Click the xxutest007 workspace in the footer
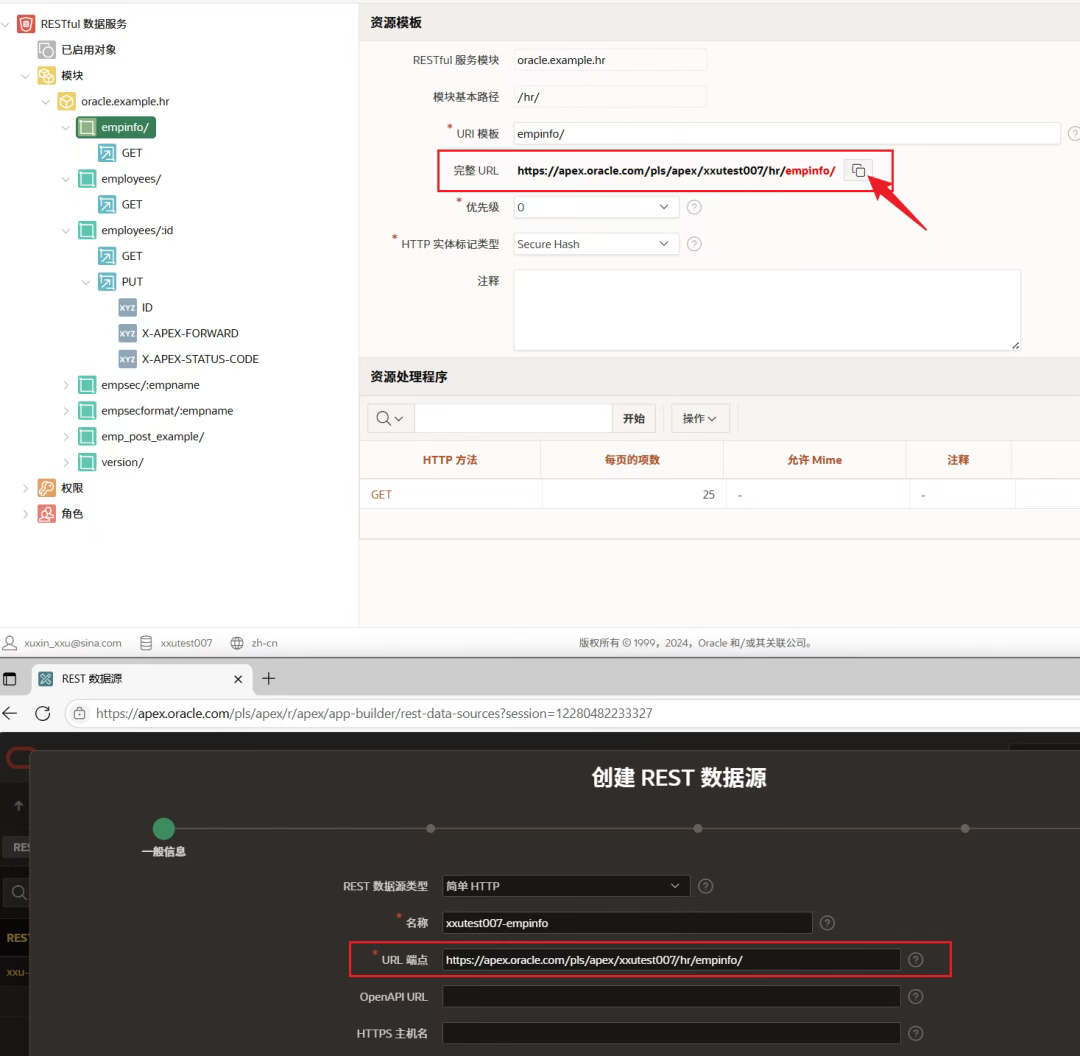 pyautogui.click(x=186, y=643)
